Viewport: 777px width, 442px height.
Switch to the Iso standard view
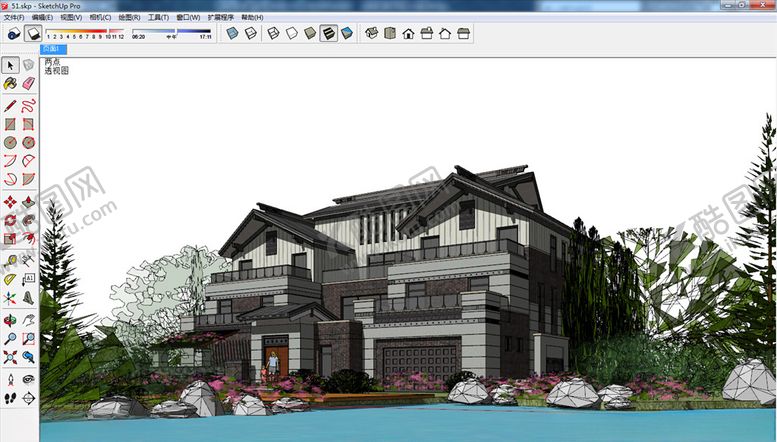[x=371, y=33]
